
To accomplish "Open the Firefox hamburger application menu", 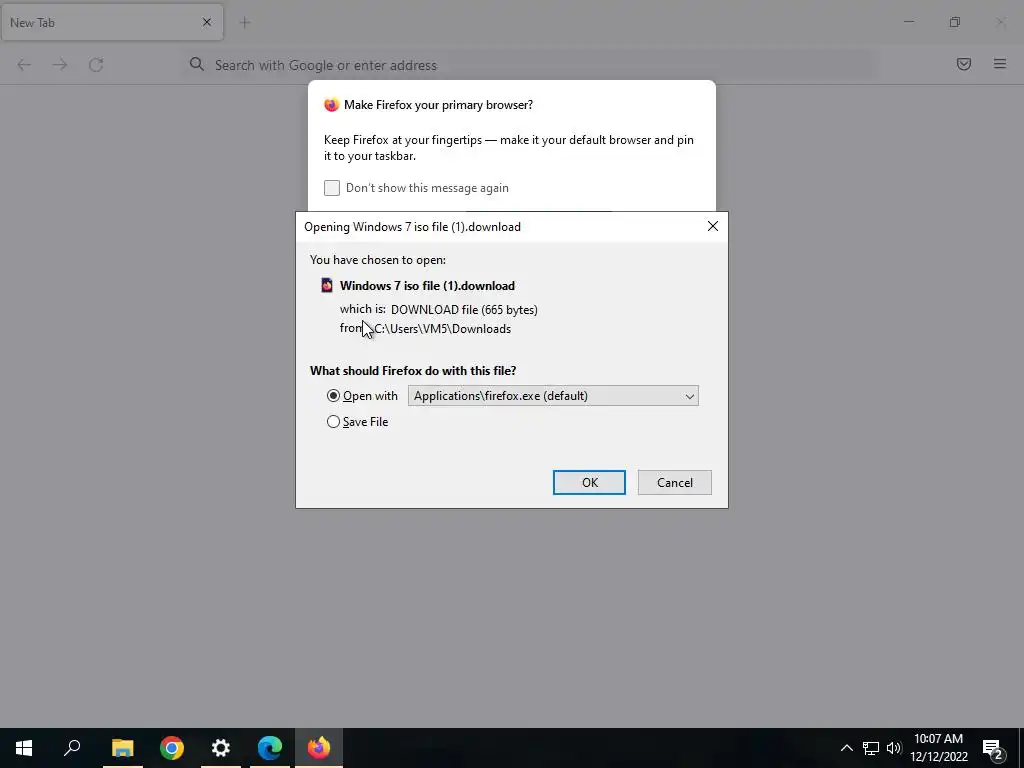I will (x=1000, y=64).
